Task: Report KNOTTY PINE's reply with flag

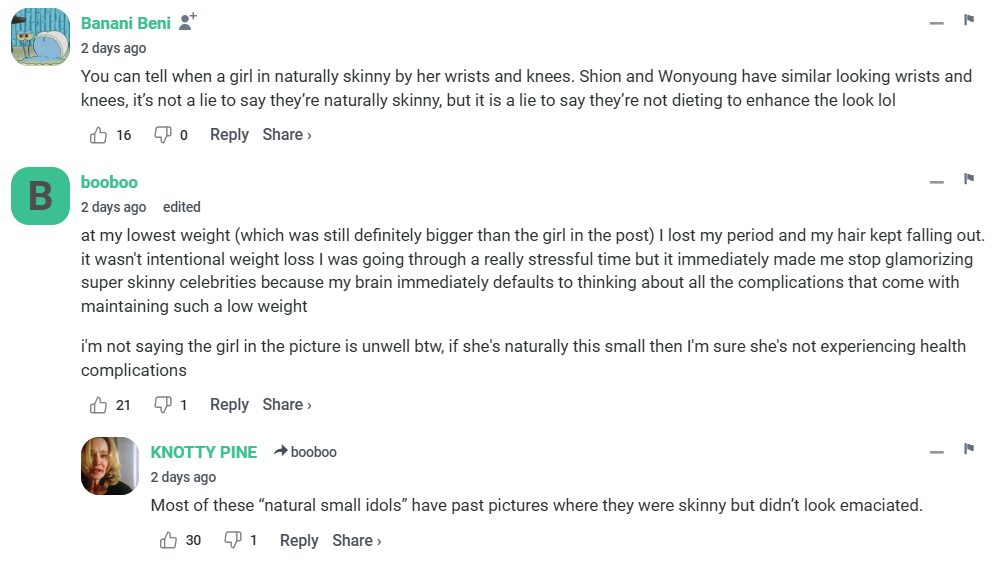Action: [x=968, y=449]
